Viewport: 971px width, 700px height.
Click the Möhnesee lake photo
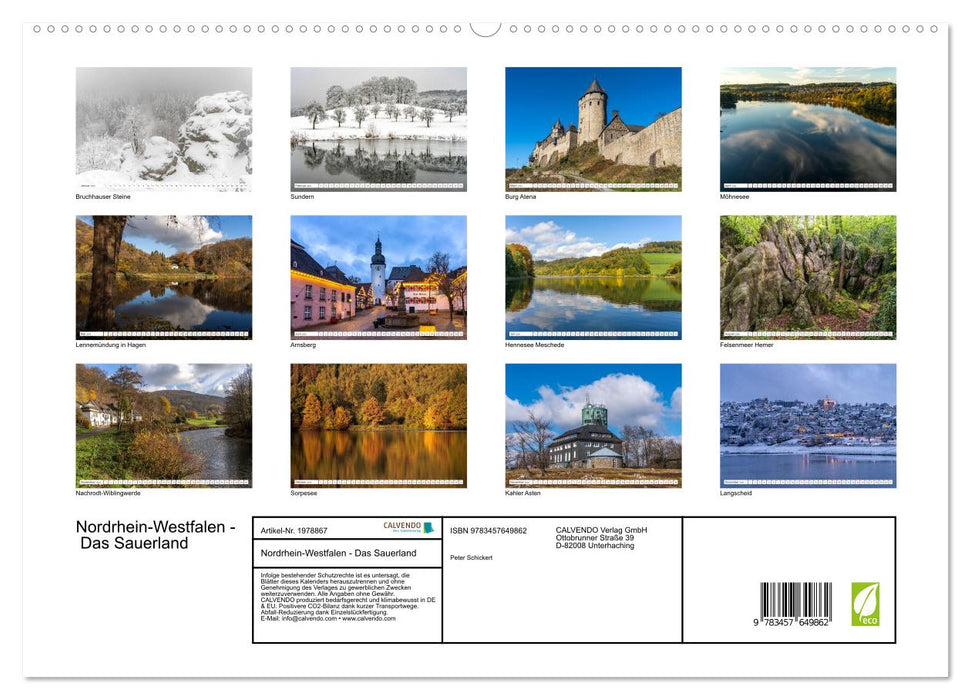coord(806,125)
